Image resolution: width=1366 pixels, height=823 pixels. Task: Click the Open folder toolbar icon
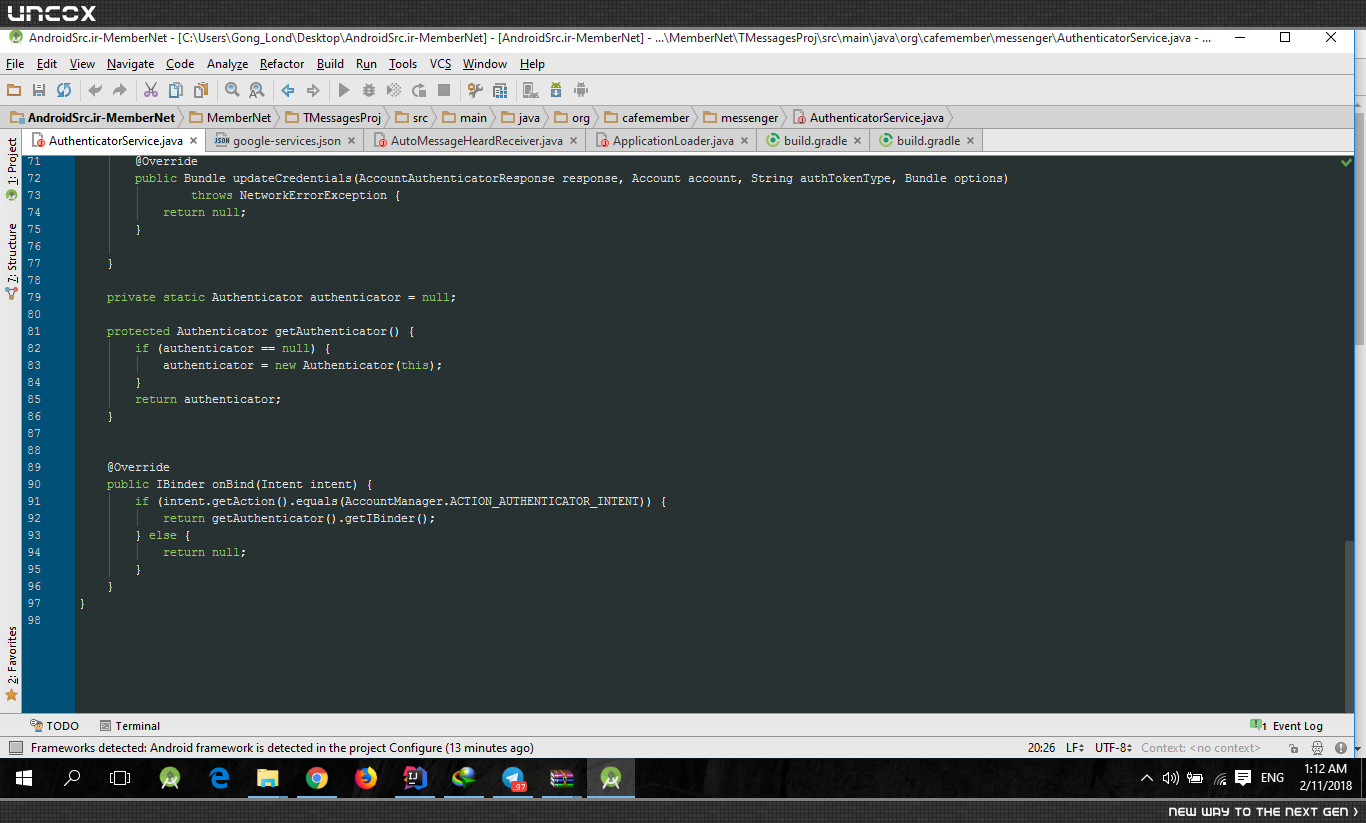[x=14, y=90]
